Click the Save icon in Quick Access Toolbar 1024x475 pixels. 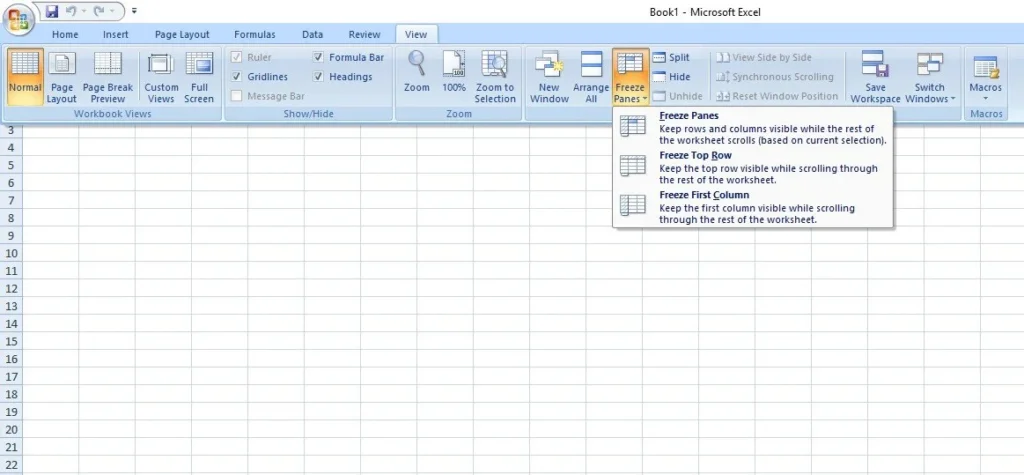pos(52,11)
